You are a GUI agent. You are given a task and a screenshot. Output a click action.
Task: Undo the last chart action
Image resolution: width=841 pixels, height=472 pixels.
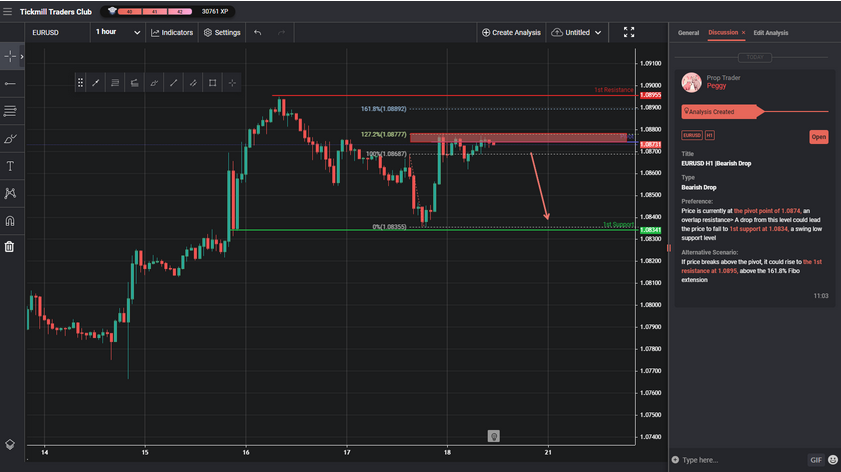pos(257,32)
